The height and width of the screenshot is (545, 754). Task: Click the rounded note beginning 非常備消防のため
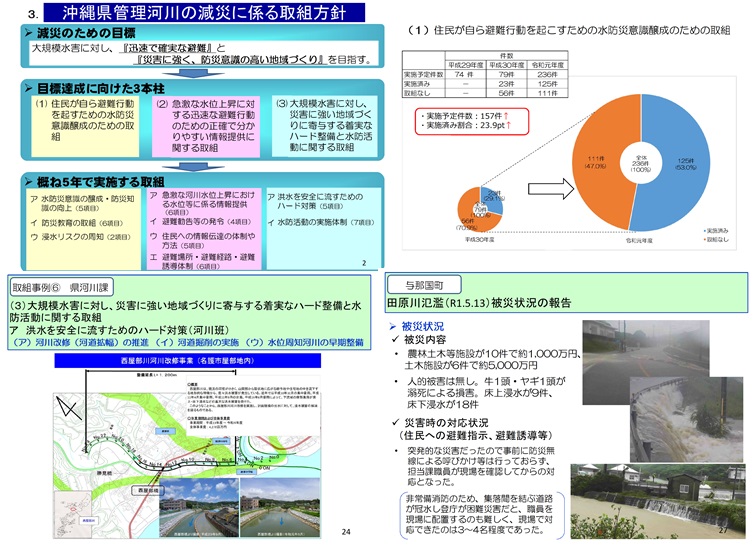(x=481, y=514)
